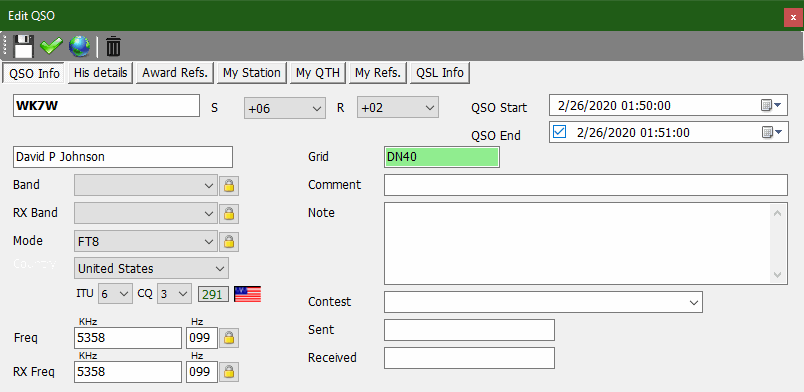
Task: Toggle the Freq lock icon
Action: pos(229,338)
